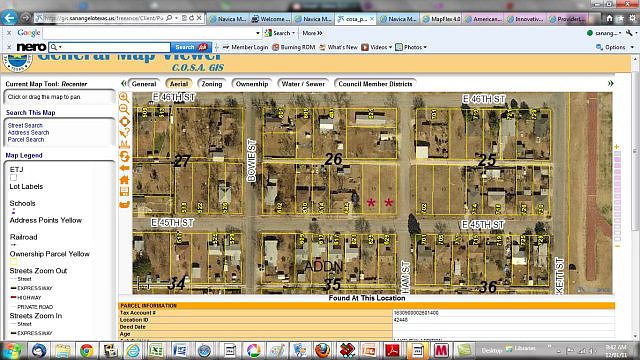Go to previous extent with left arrow icon

pyautogui.click(x=124, y=168)
